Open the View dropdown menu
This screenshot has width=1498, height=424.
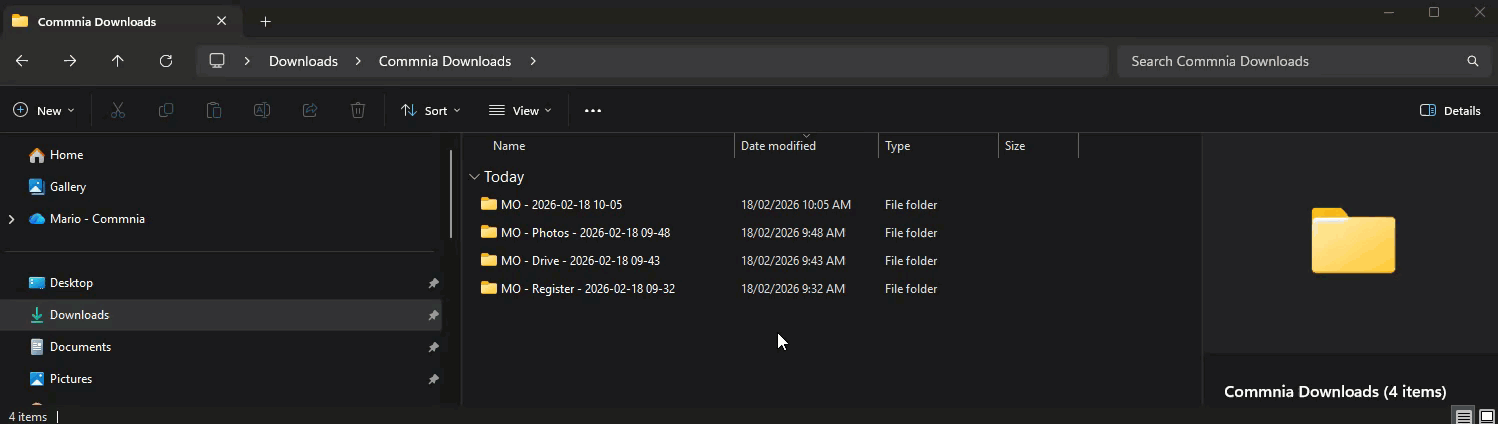[x=520, y=111]
